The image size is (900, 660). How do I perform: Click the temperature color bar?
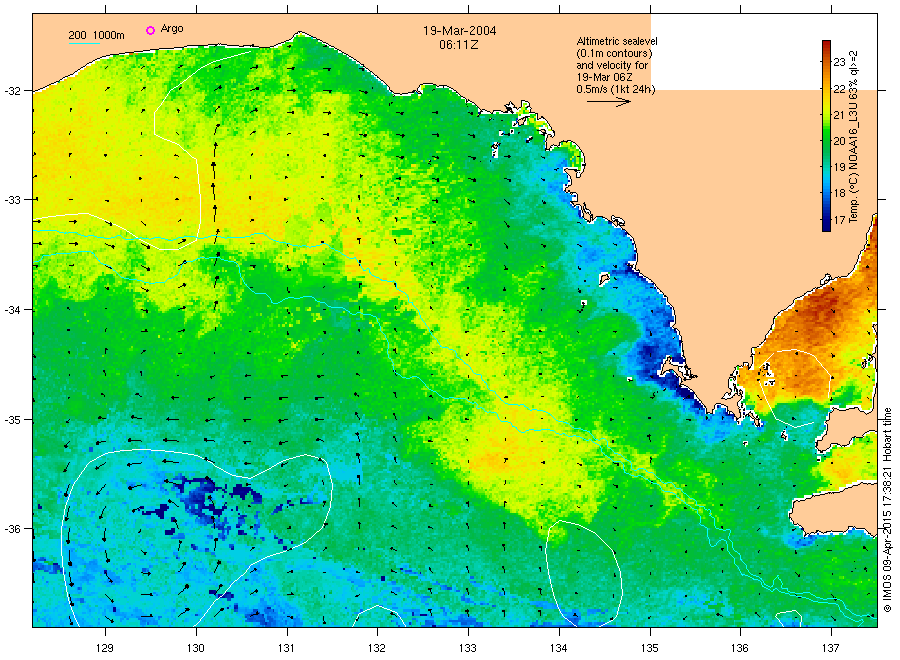tap(826, 135)
